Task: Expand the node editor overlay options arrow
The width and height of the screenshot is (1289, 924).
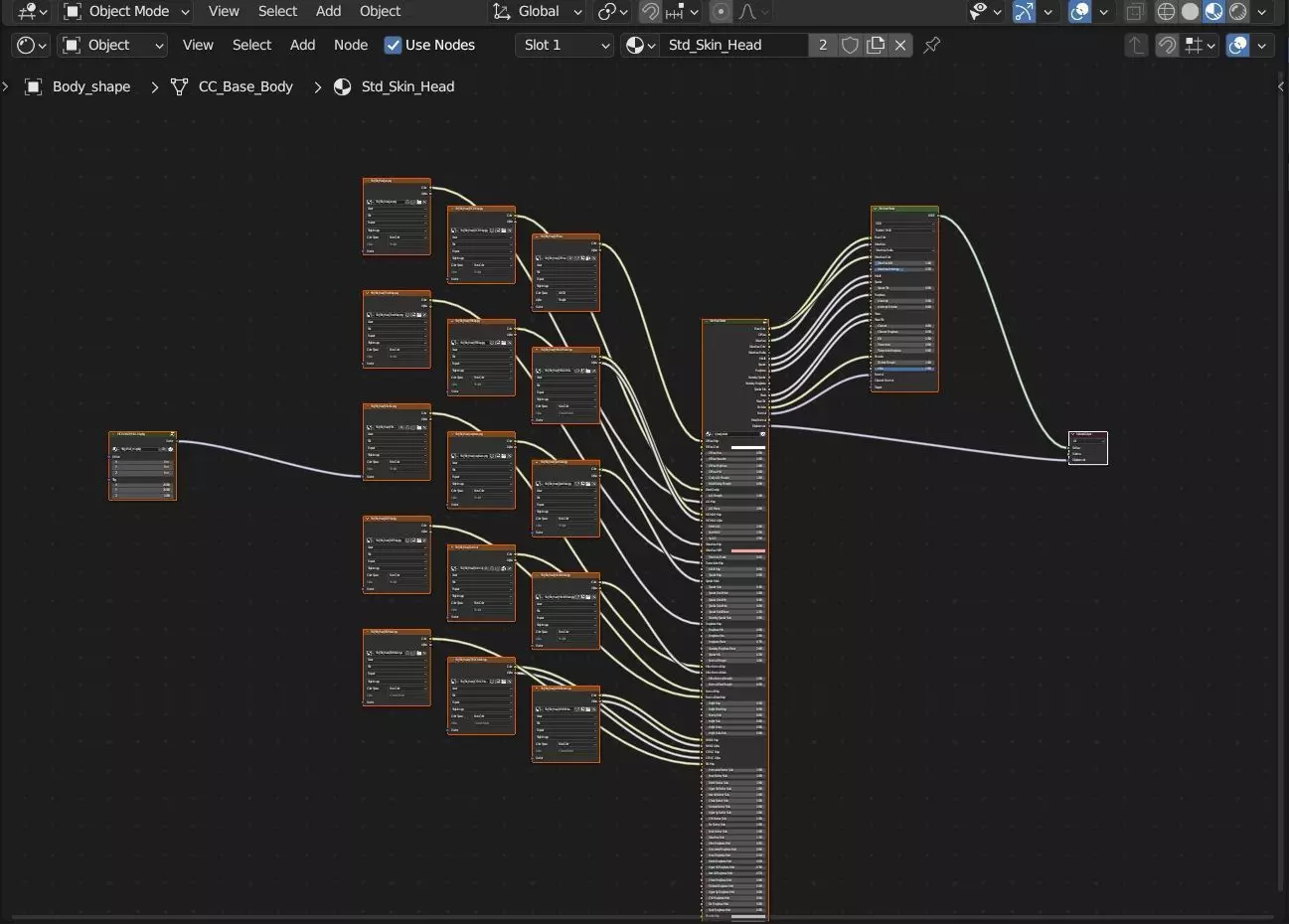Action: click(x=1261, y=45)
